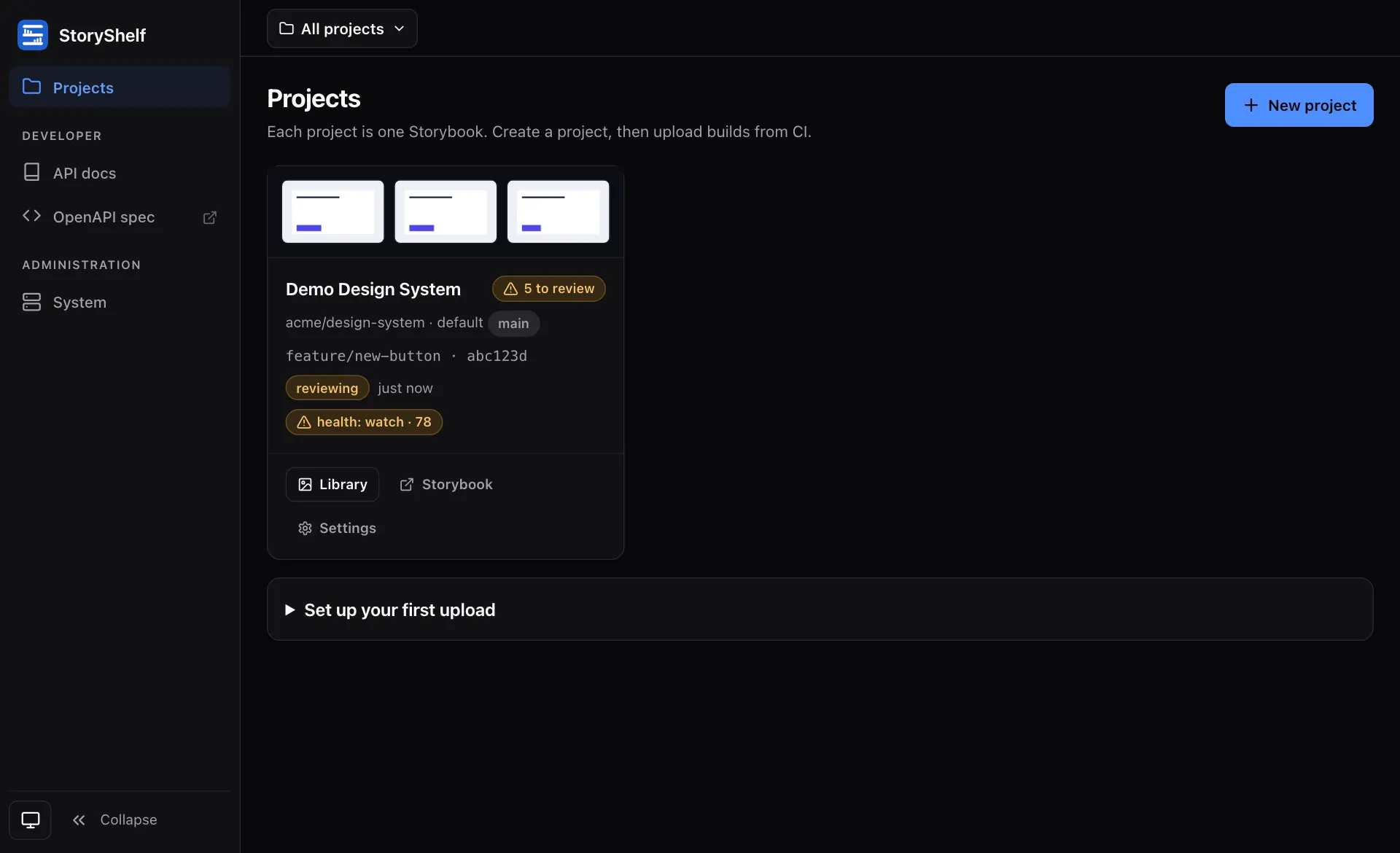Open the middle story preview thumbnail

pos(446,211)
